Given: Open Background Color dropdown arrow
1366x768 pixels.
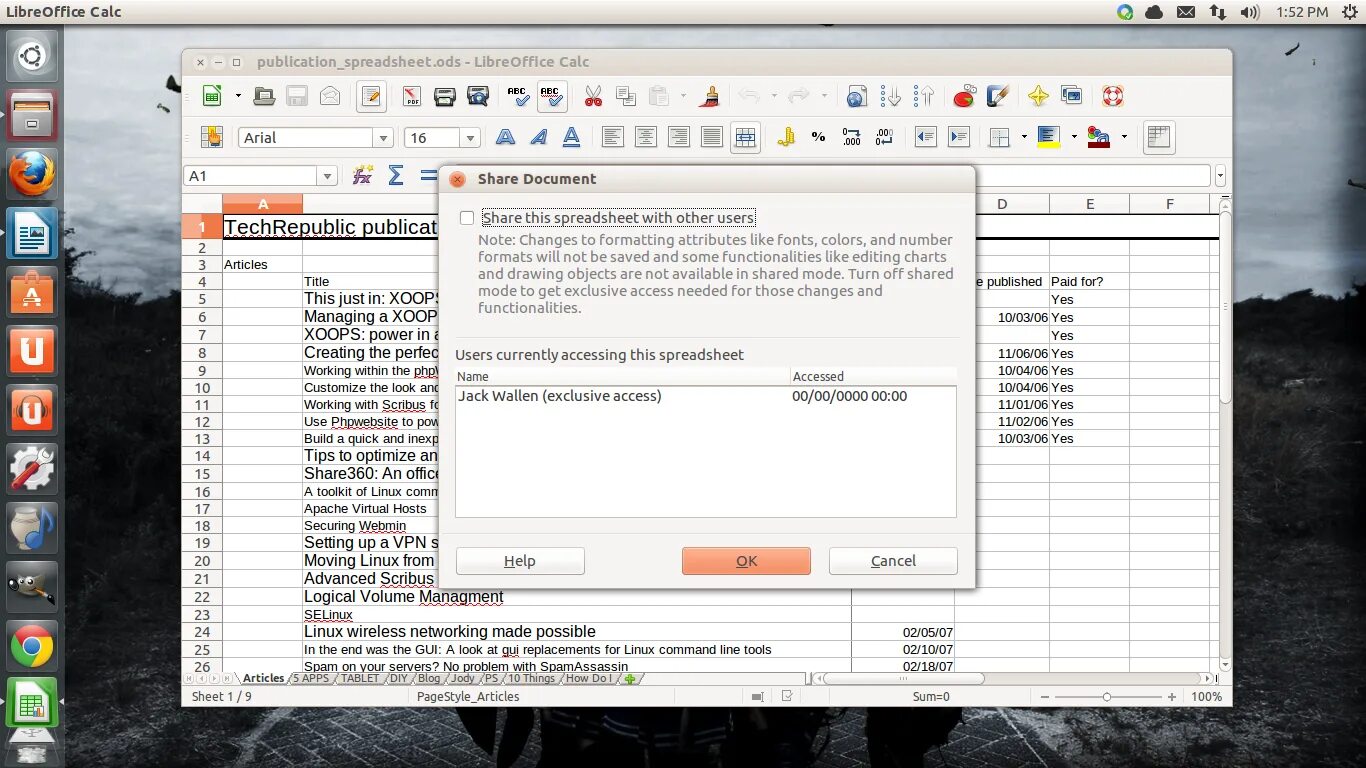Looking at the screenshot, I should 1074,137.
